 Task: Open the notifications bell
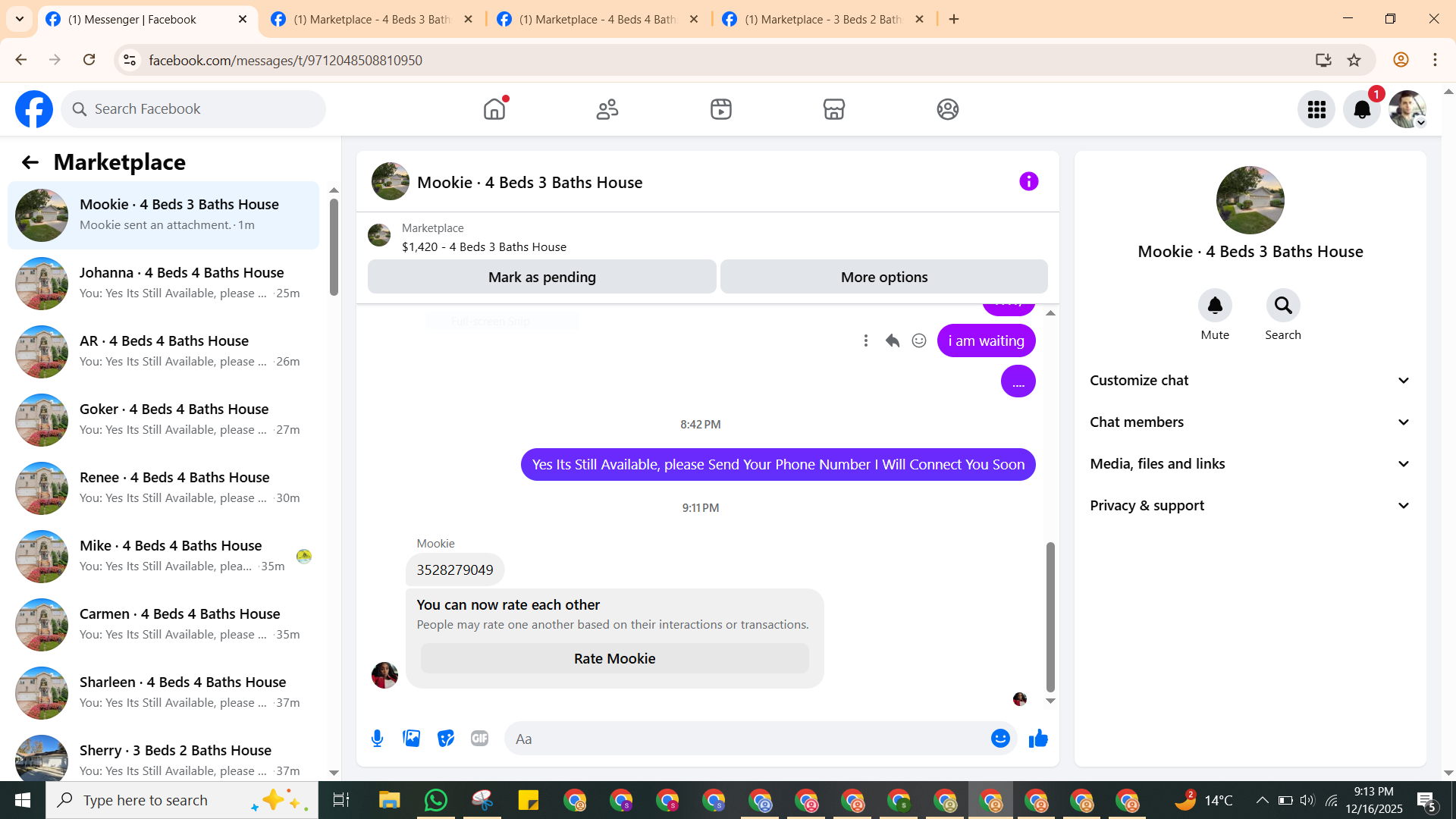tap(1362, 110)
